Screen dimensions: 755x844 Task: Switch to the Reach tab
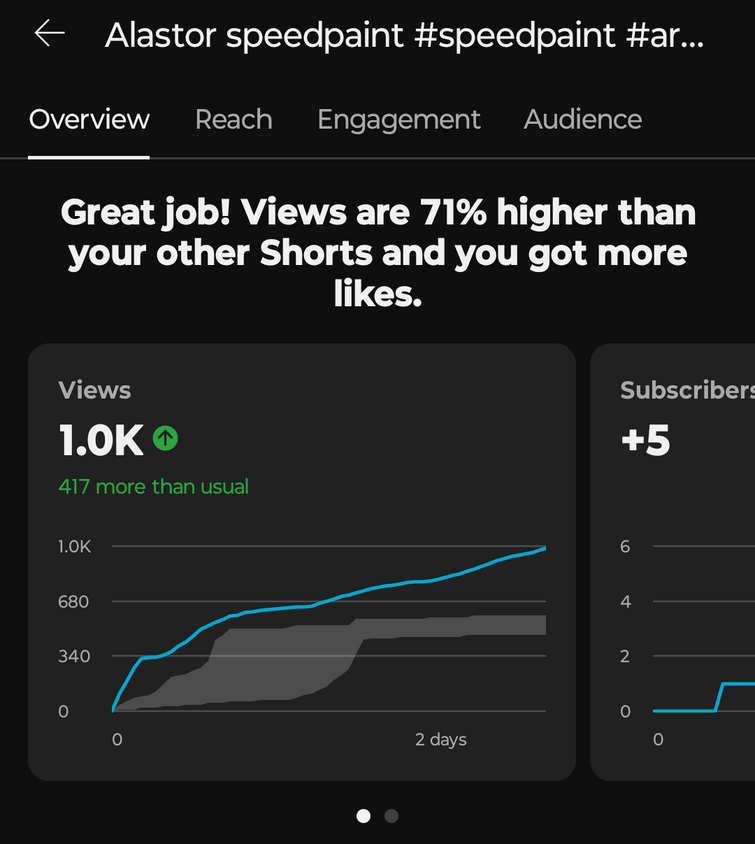pyautogui.click(x=234, y=119)
